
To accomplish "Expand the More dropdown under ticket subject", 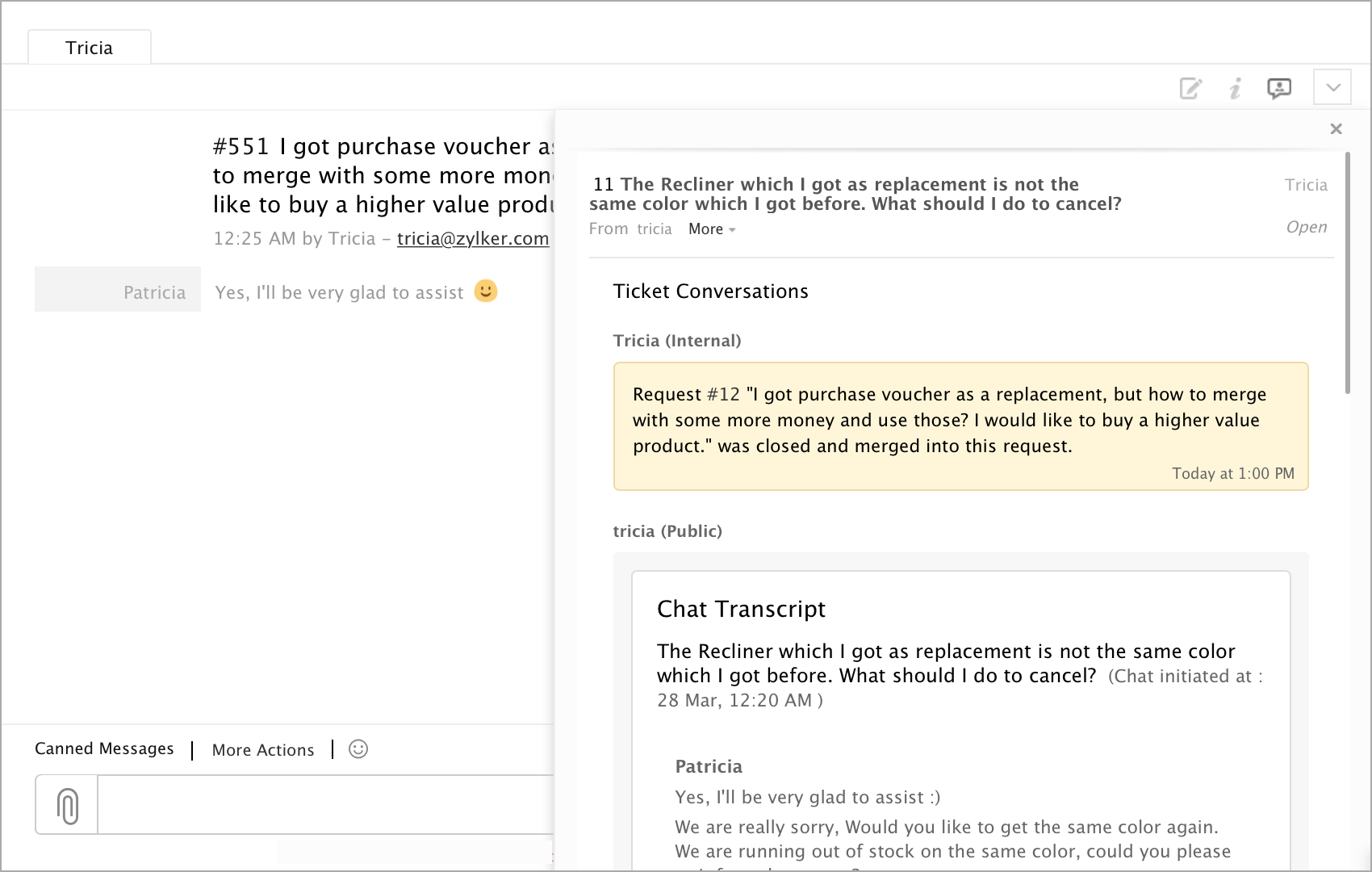I will [712, 229].
